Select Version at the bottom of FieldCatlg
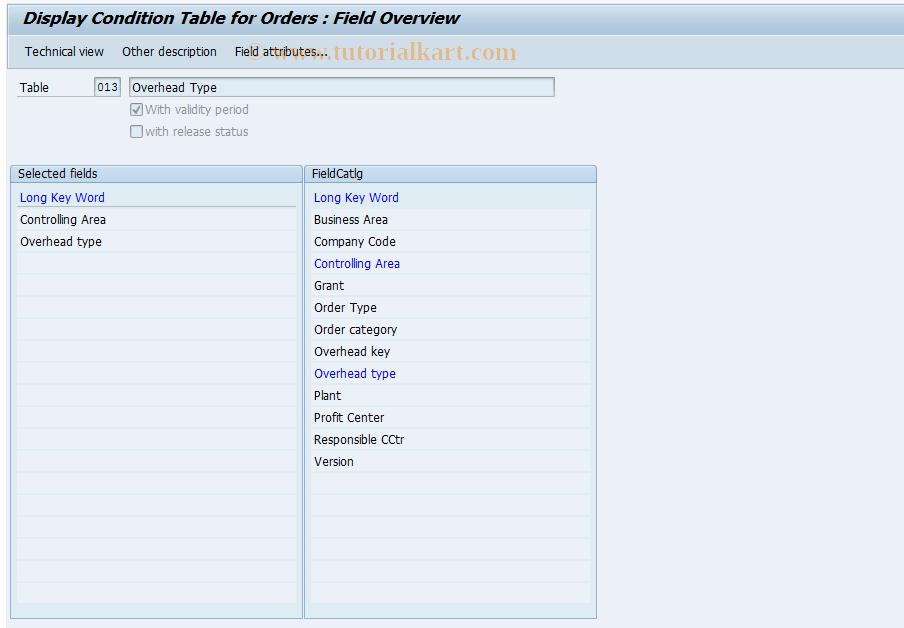Viewport: 904px width, 628px height. click(334, 461)
